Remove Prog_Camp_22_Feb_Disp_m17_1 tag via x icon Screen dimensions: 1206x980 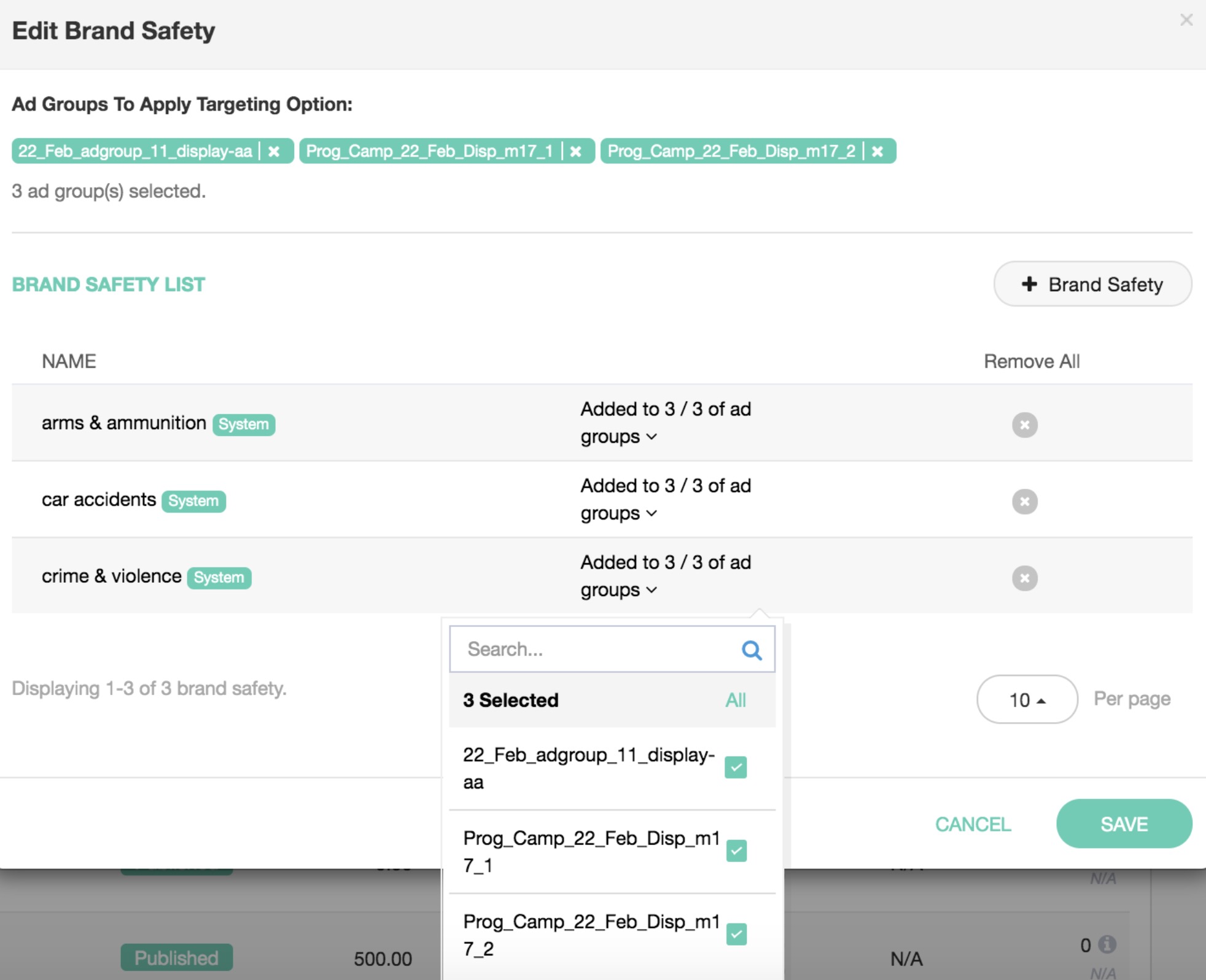[575, 151]
